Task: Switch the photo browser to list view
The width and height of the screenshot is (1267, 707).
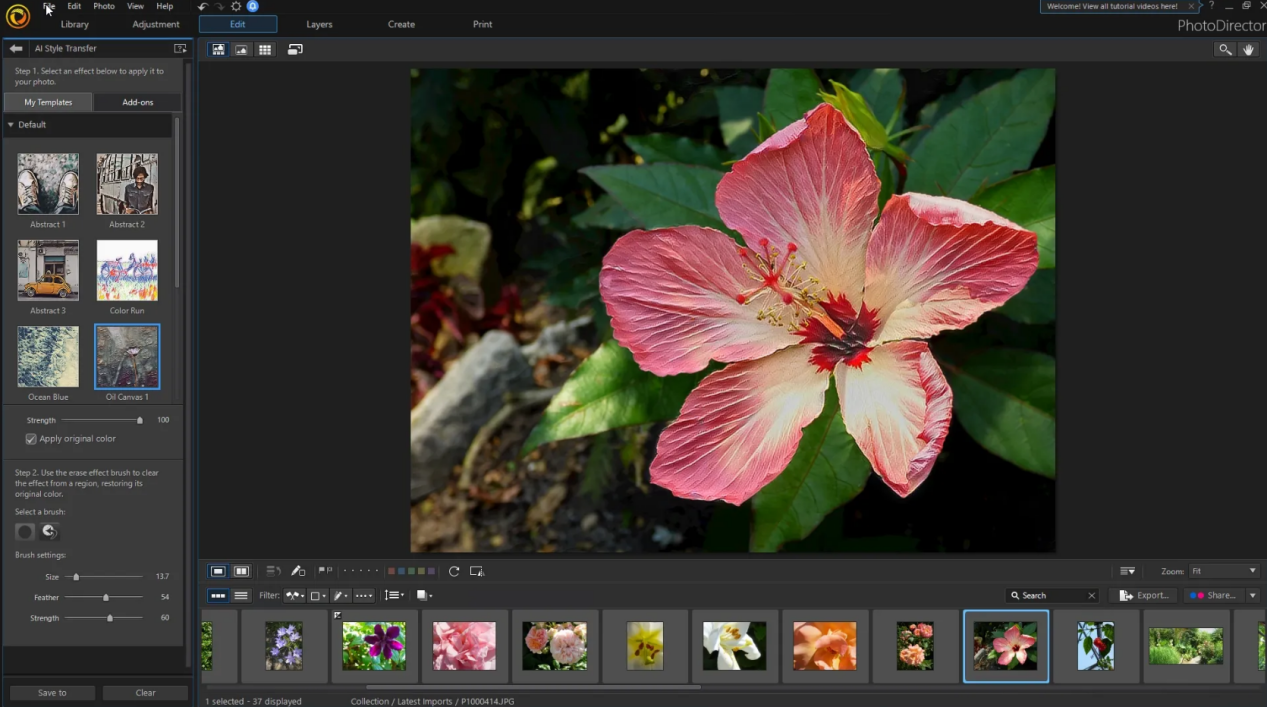Action: pyautogui.click(x=241, y=595)
